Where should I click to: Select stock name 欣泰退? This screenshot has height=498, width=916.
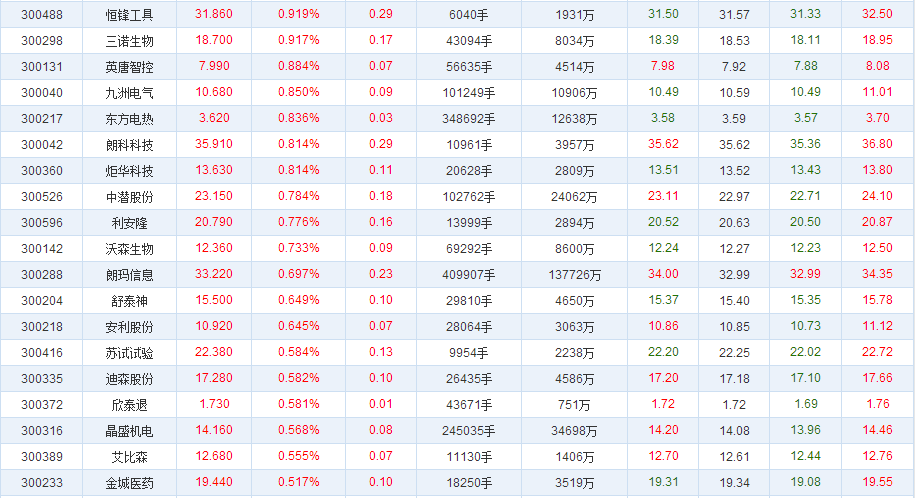point(129,405)
